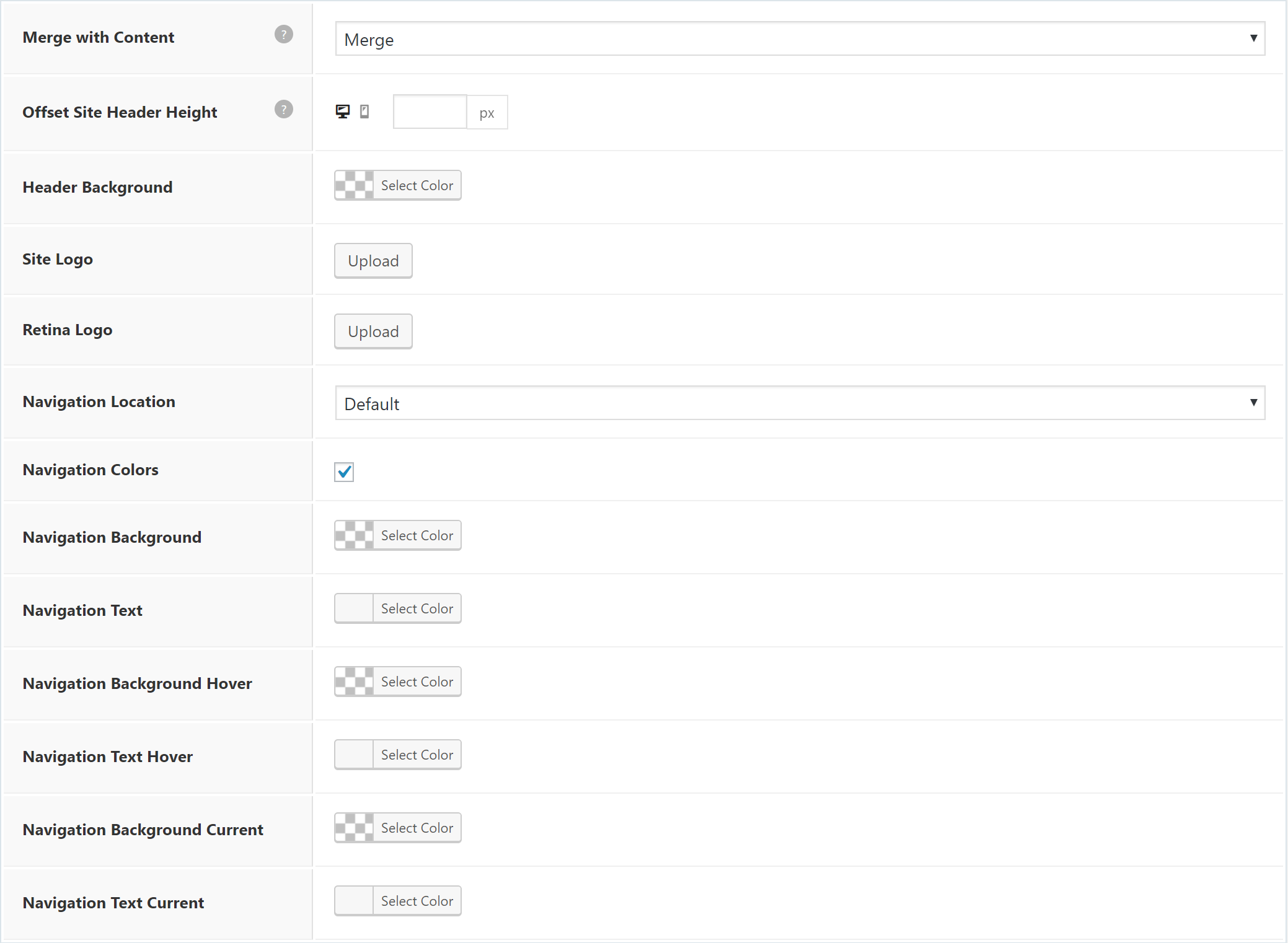The image size is (1288, 943).
Task: Click the Merge with Content label
Action: click(99, 37)
